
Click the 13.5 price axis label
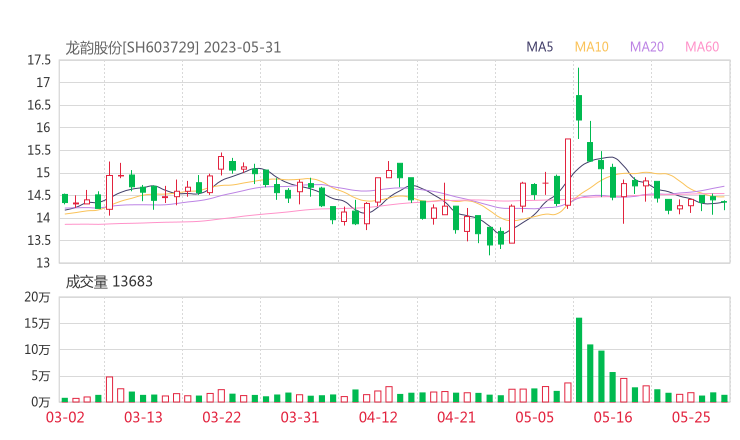pyautogui.click(x=39, y=240)
